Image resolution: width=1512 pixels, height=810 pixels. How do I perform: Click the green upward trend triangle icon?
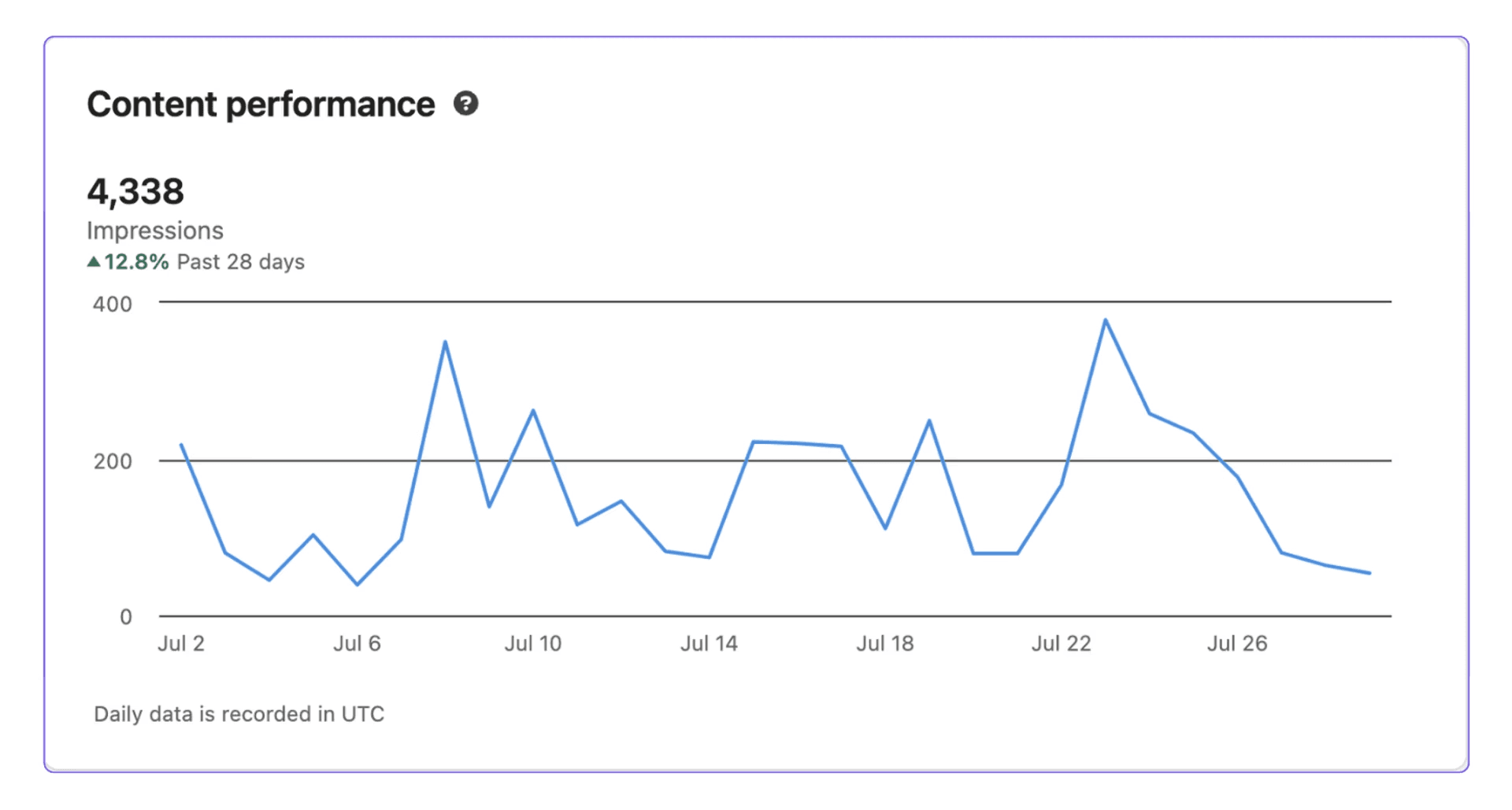pyautogui.click(x=94, y=260)
